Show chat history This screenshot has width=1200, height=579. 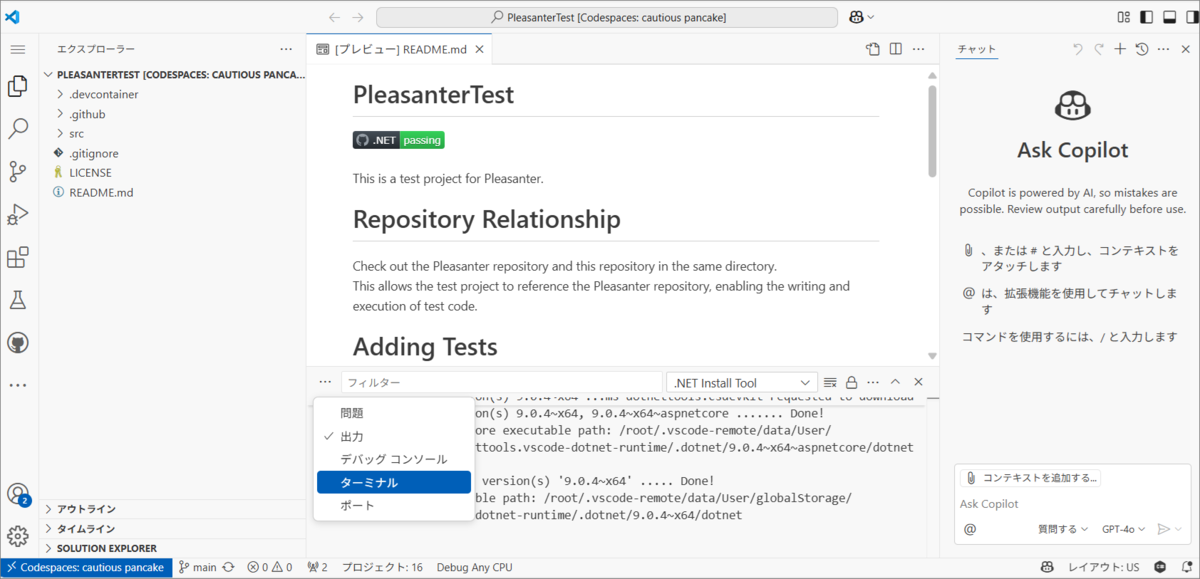click(1142, 49)
